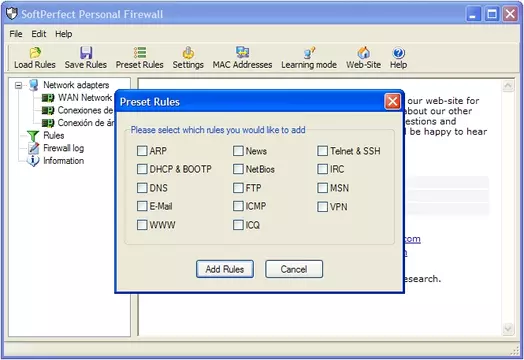Screen dimensions: 524x360
Task: Tick the DNS preset rule
Action: click(142, 188)
